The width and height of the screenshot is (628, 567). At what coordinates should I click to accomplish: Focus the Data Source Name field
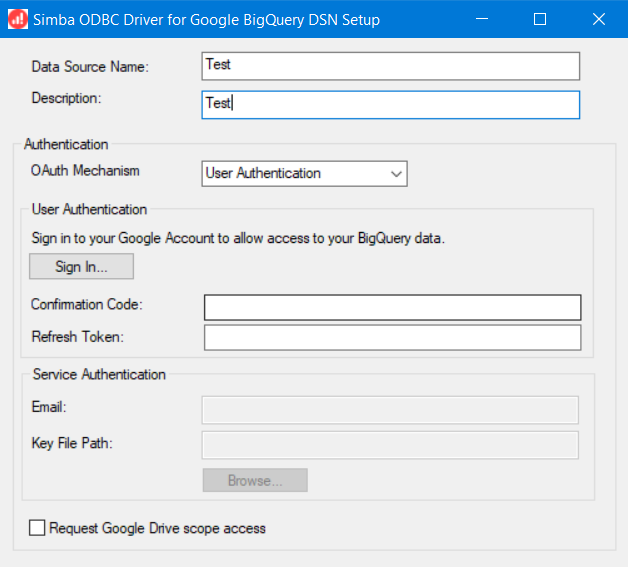(390, 65)
